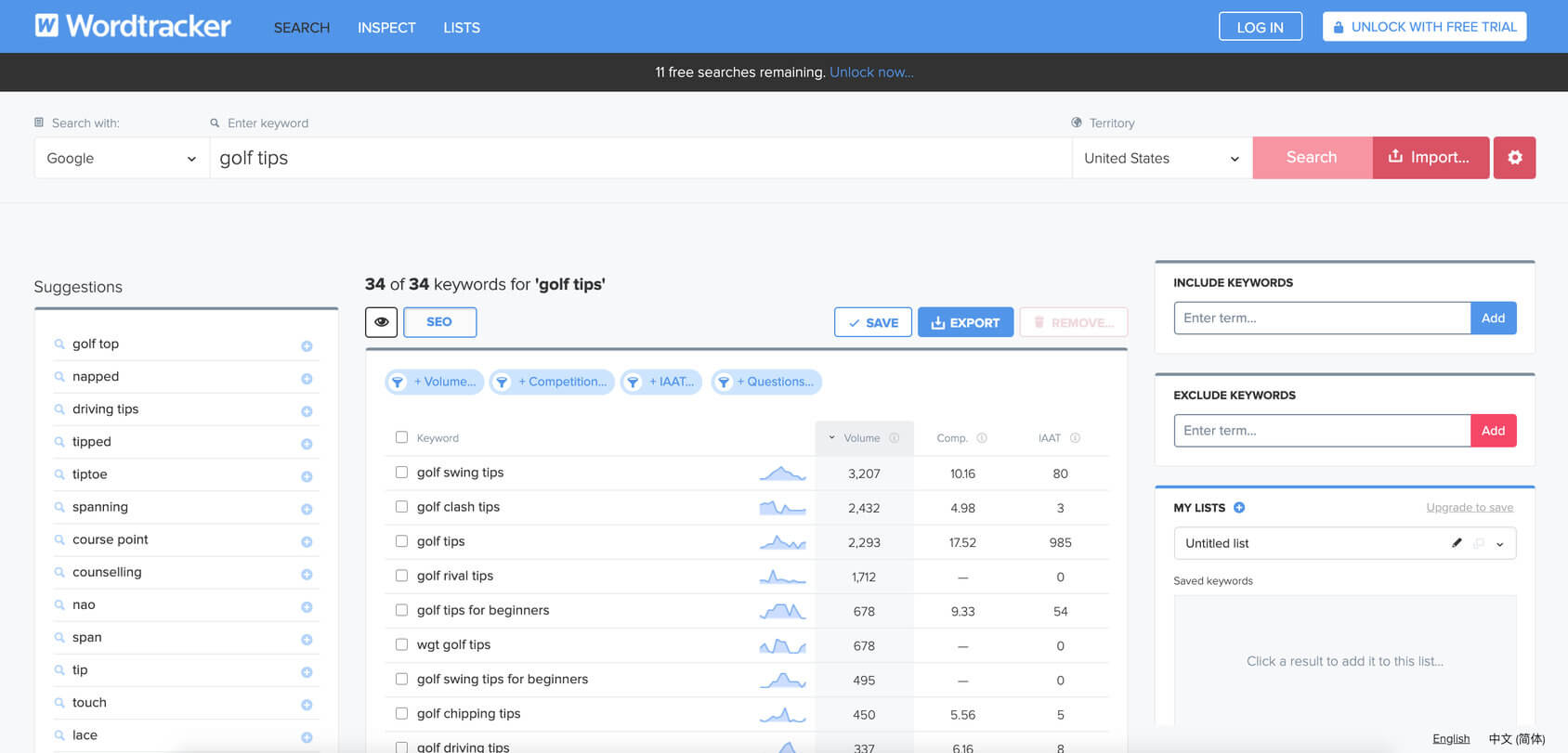
Task: Check 'golf swing tips' checkbox
Action: [x=401, y=473]
